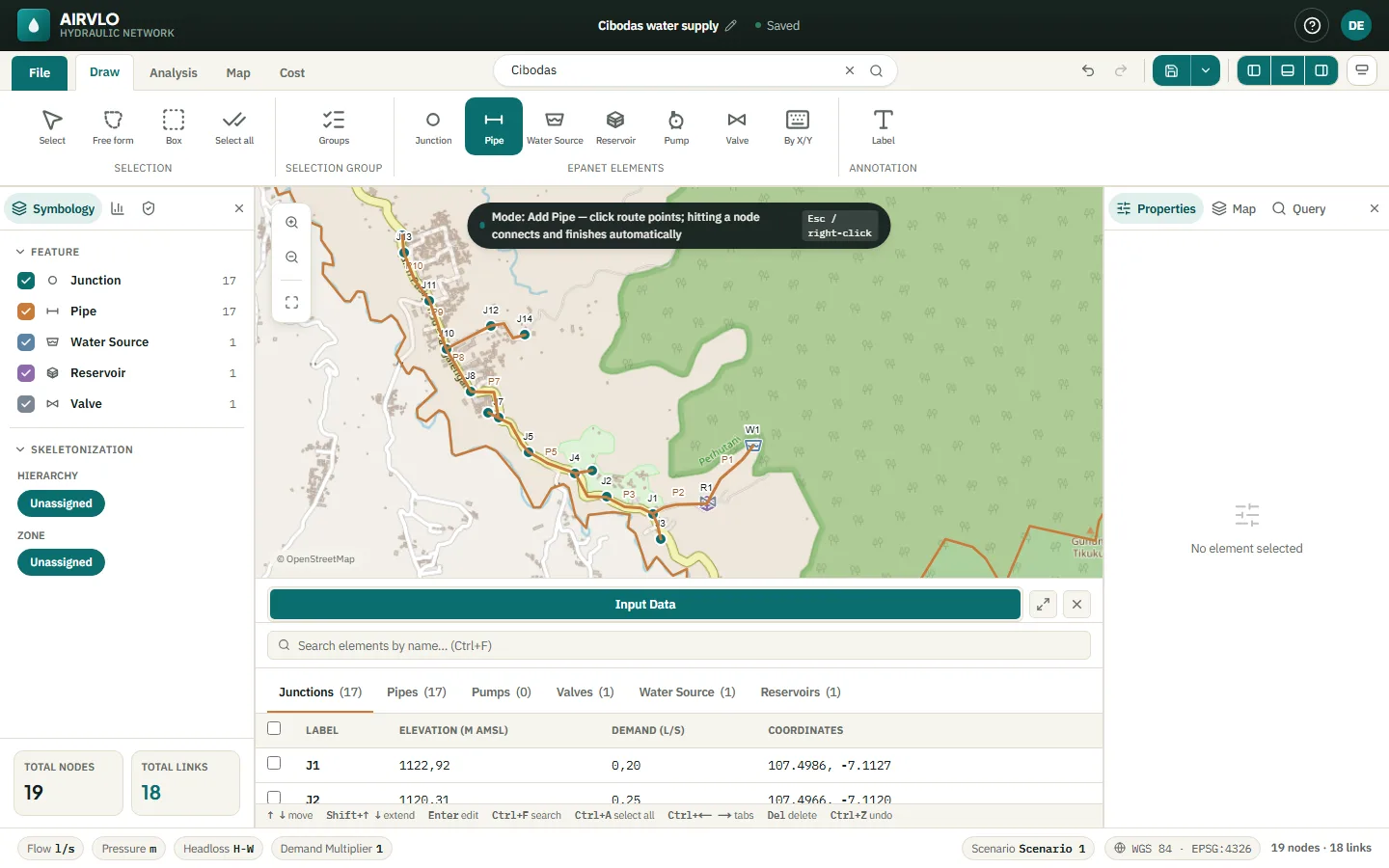Activate the Select arrow tool
Screen dimensions: 1389x868
[x=52, y=126]
